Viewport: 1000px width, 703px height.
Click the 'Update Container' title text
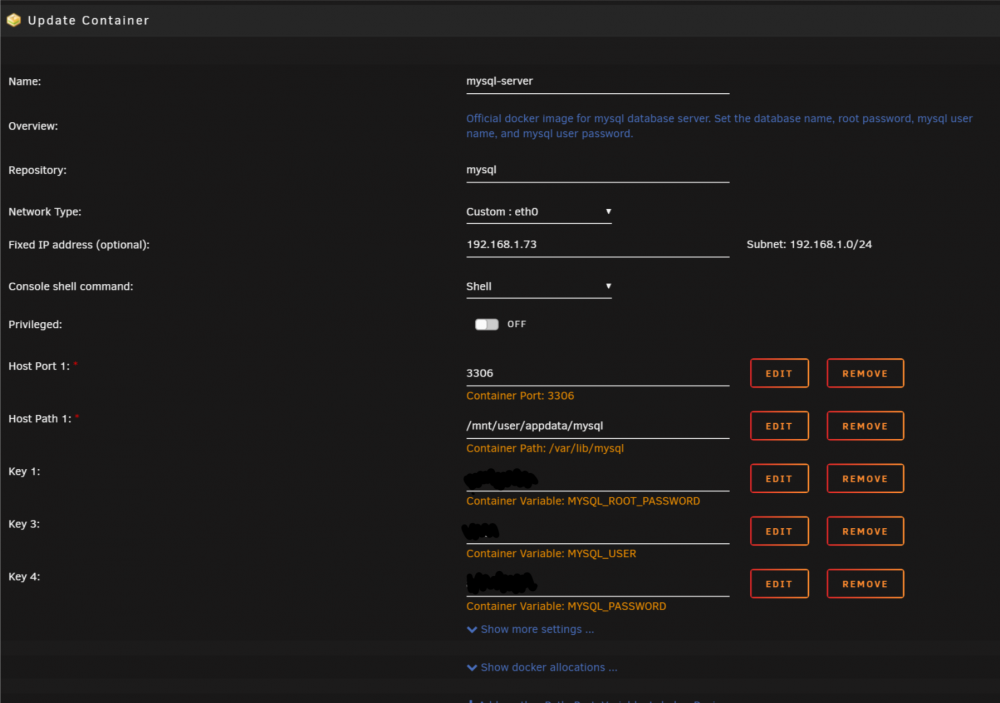click(89, 20)
